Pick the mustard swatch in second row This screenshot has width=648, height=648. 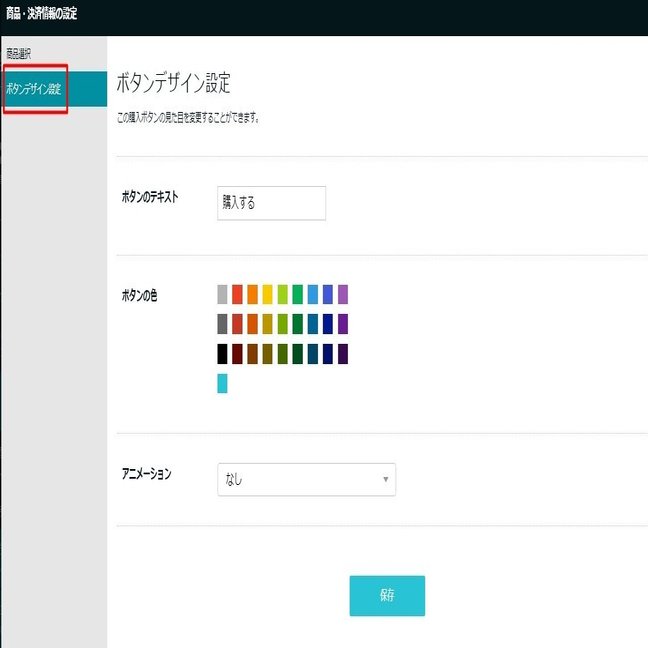point(267,324)
